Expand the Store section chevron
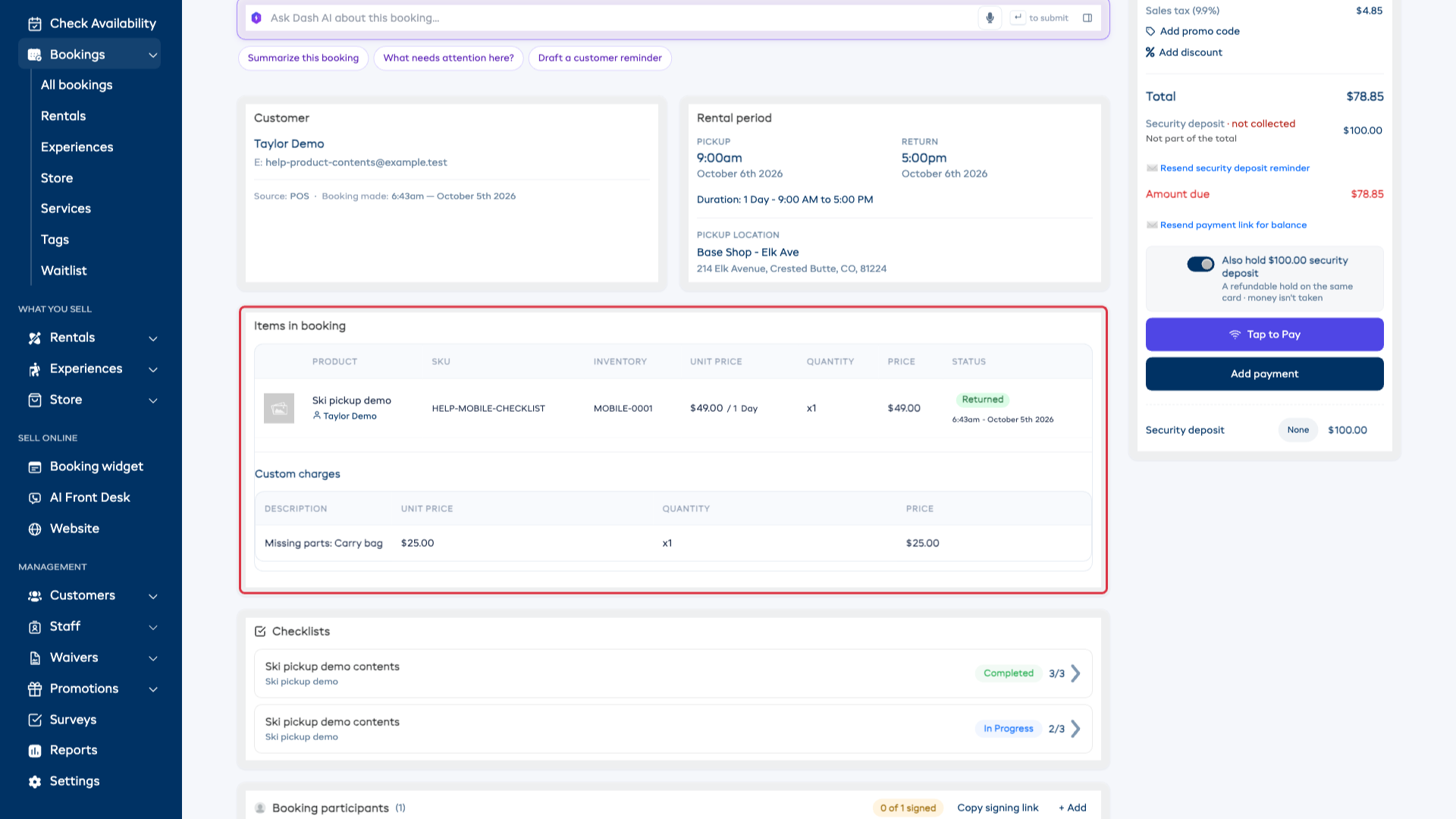The image size is (1456, 819). tap(153, 400)
